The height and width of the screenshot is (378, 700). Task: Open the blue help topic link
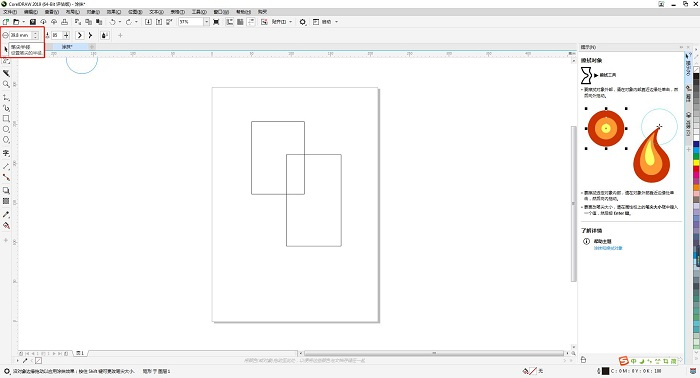(x=608, y=248)
